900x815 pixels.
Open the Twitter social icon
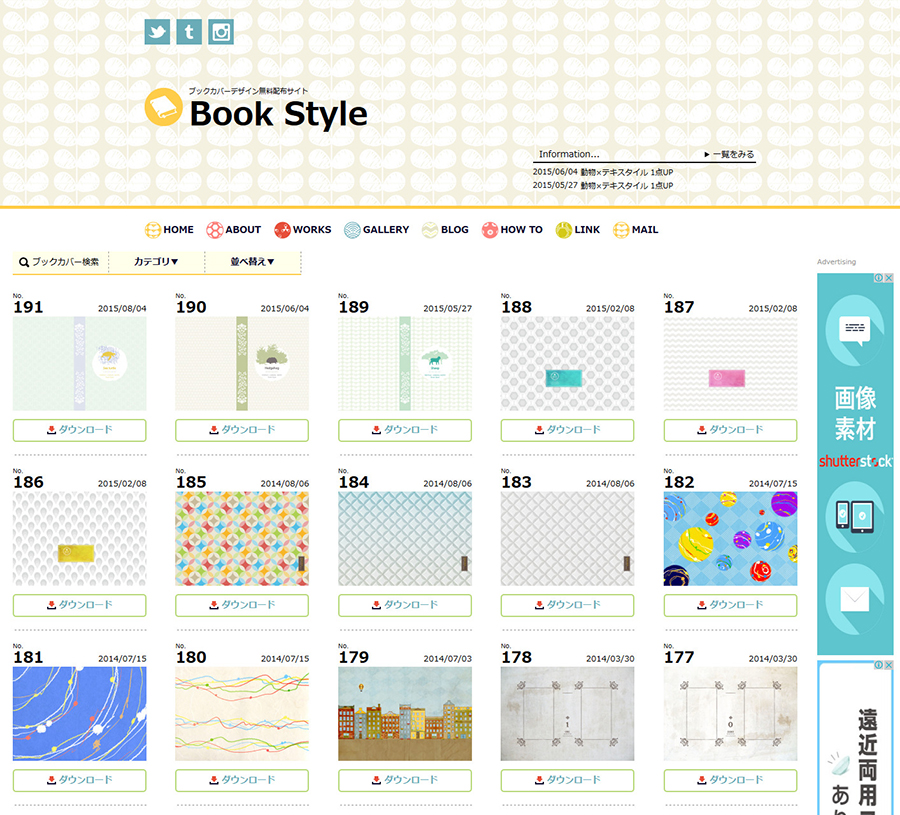[x=157, y=32]
